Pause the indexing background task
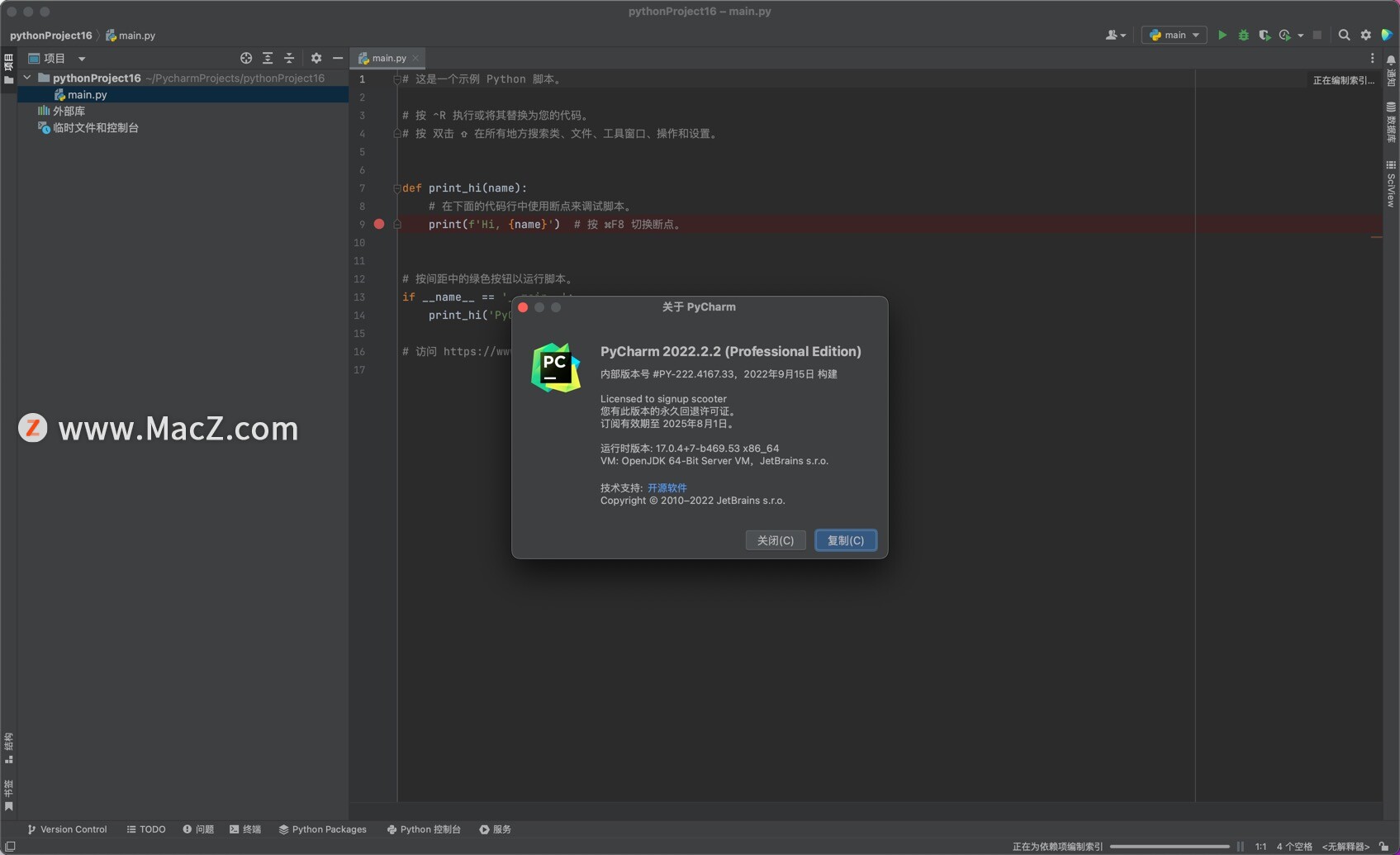The height and width of the screenshot is (855, 1400). 1241,847
